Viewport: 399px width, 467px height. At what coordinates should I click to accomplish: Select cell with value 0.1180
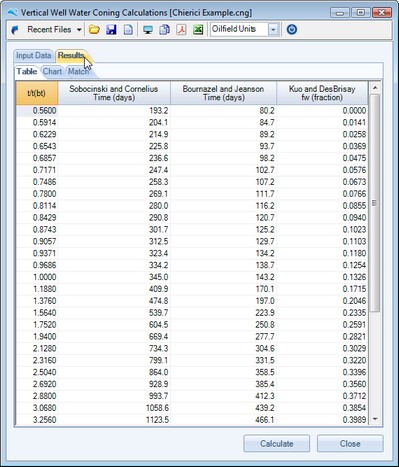point(322,253)
